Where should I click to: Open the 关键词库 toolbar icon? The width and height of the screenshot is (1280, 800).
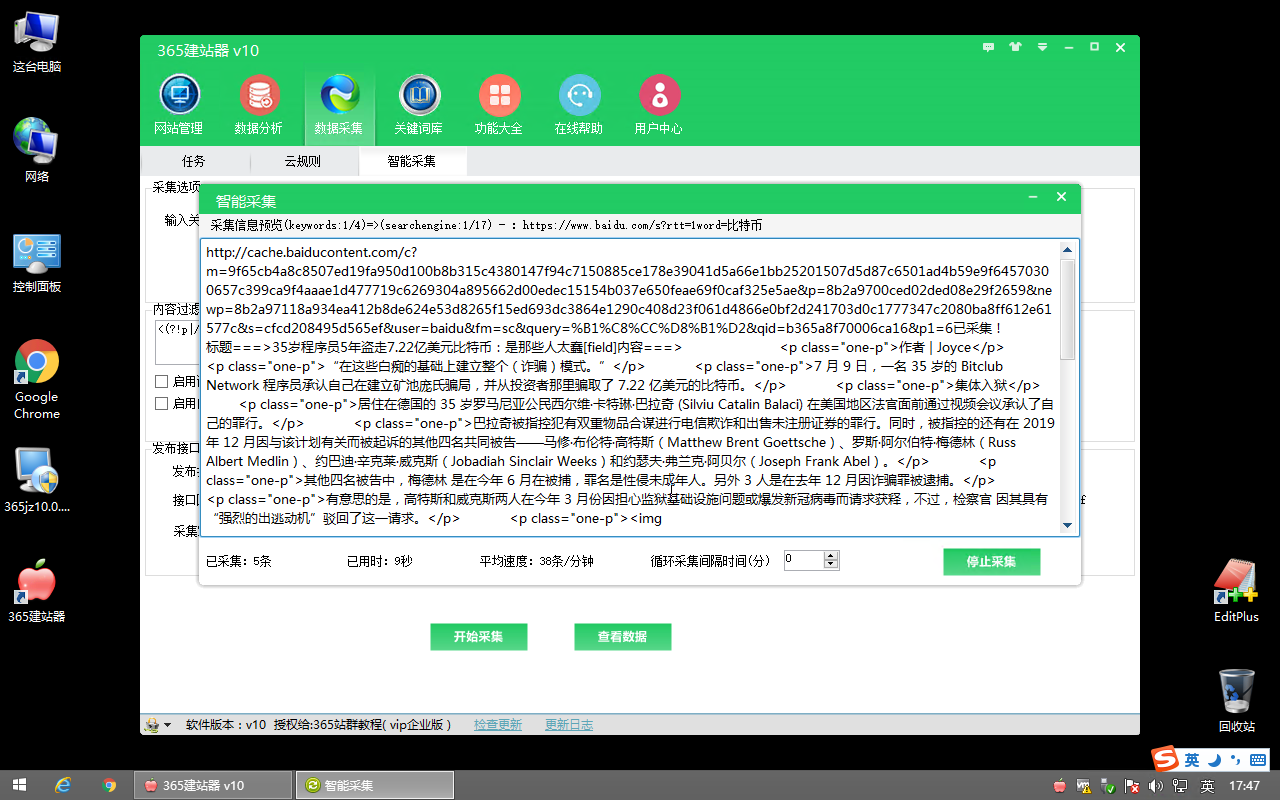(x=419, y=105)
